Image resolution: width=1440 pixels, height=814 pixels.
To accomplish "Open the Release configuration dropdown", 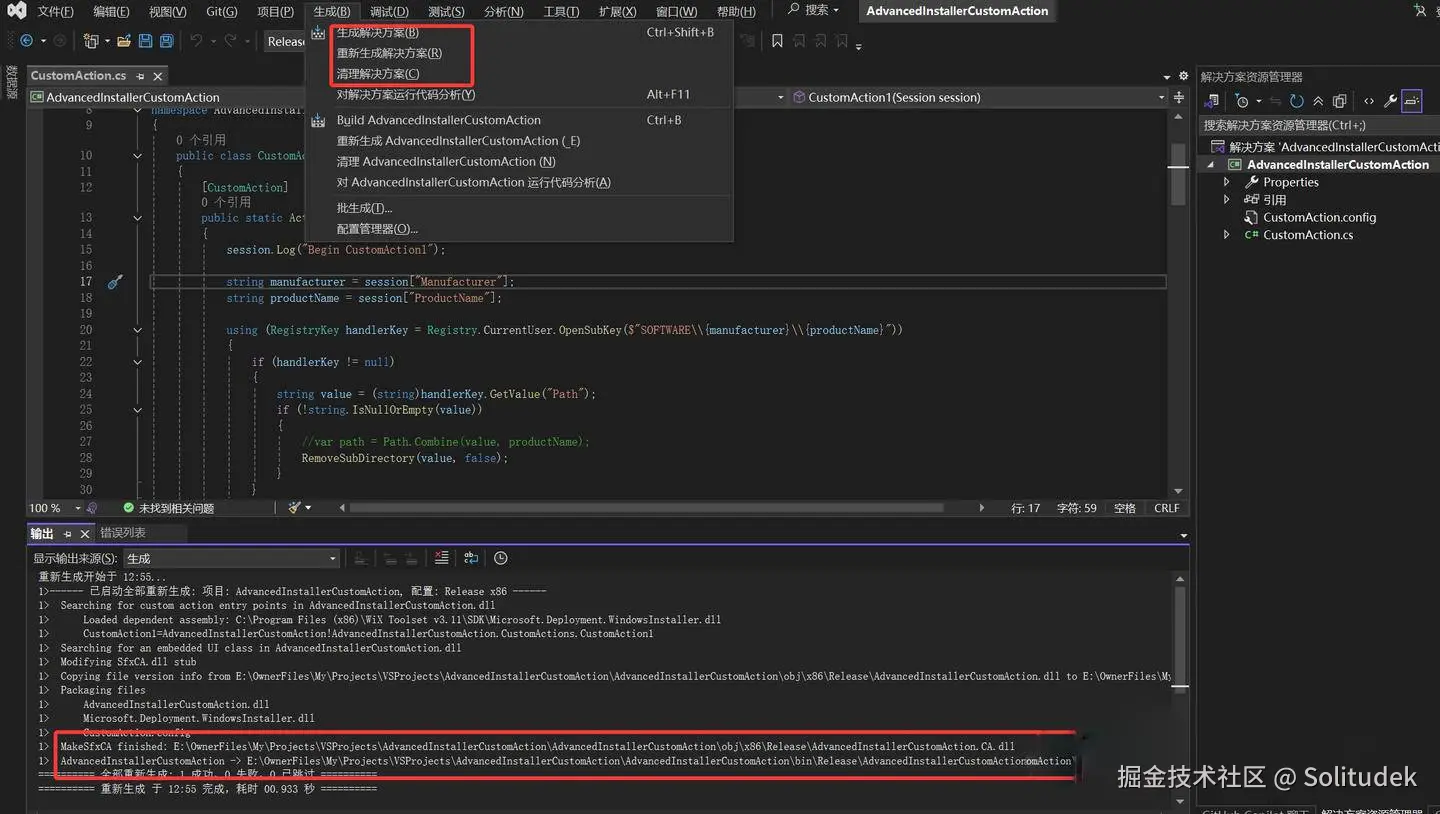I will pos(287,41).
